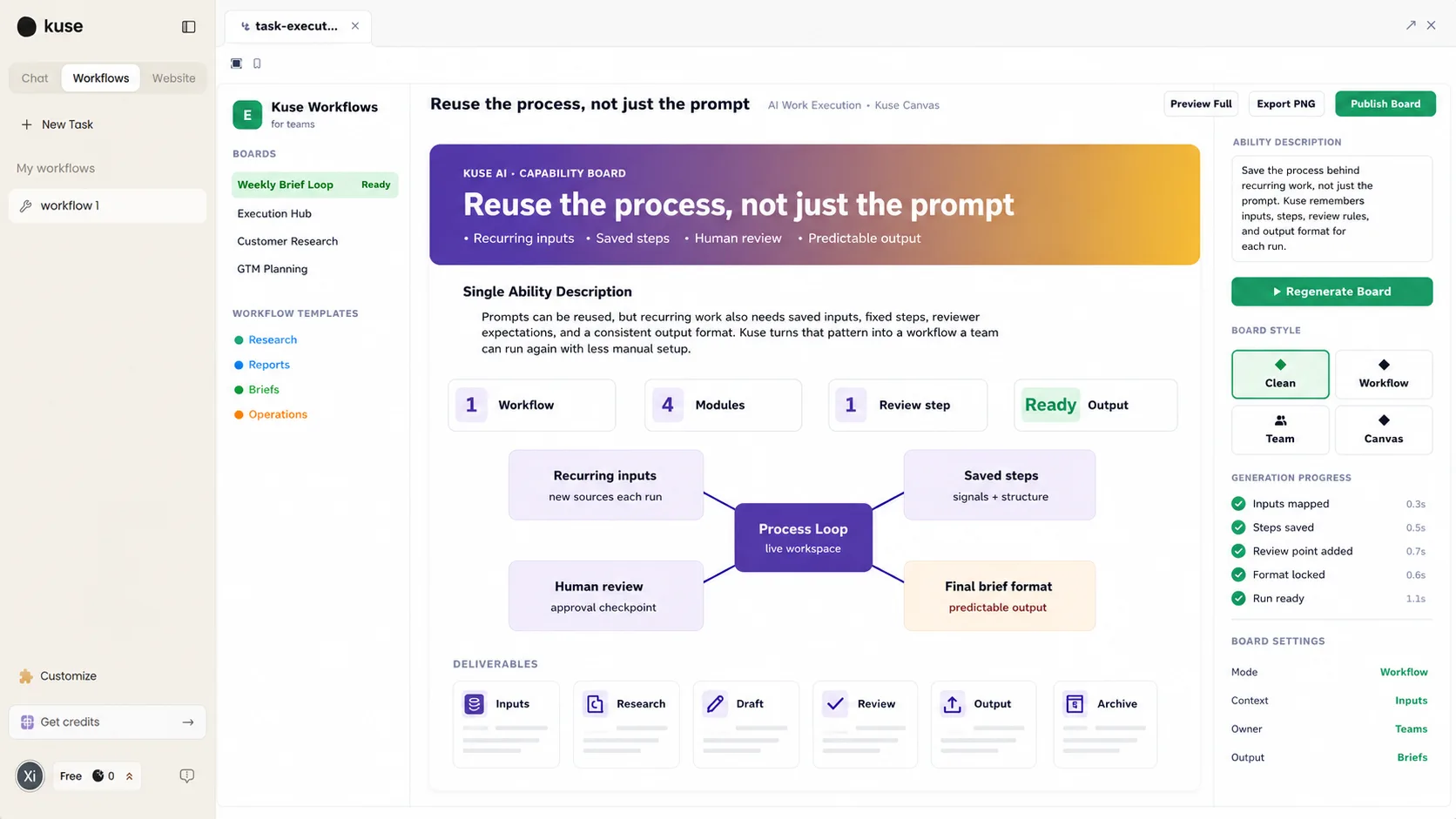Image resolution: width=1456 pixels, height=819 pixels.
Task: Select the mobile view icon under the tab
Action: [x=257, y=64]
